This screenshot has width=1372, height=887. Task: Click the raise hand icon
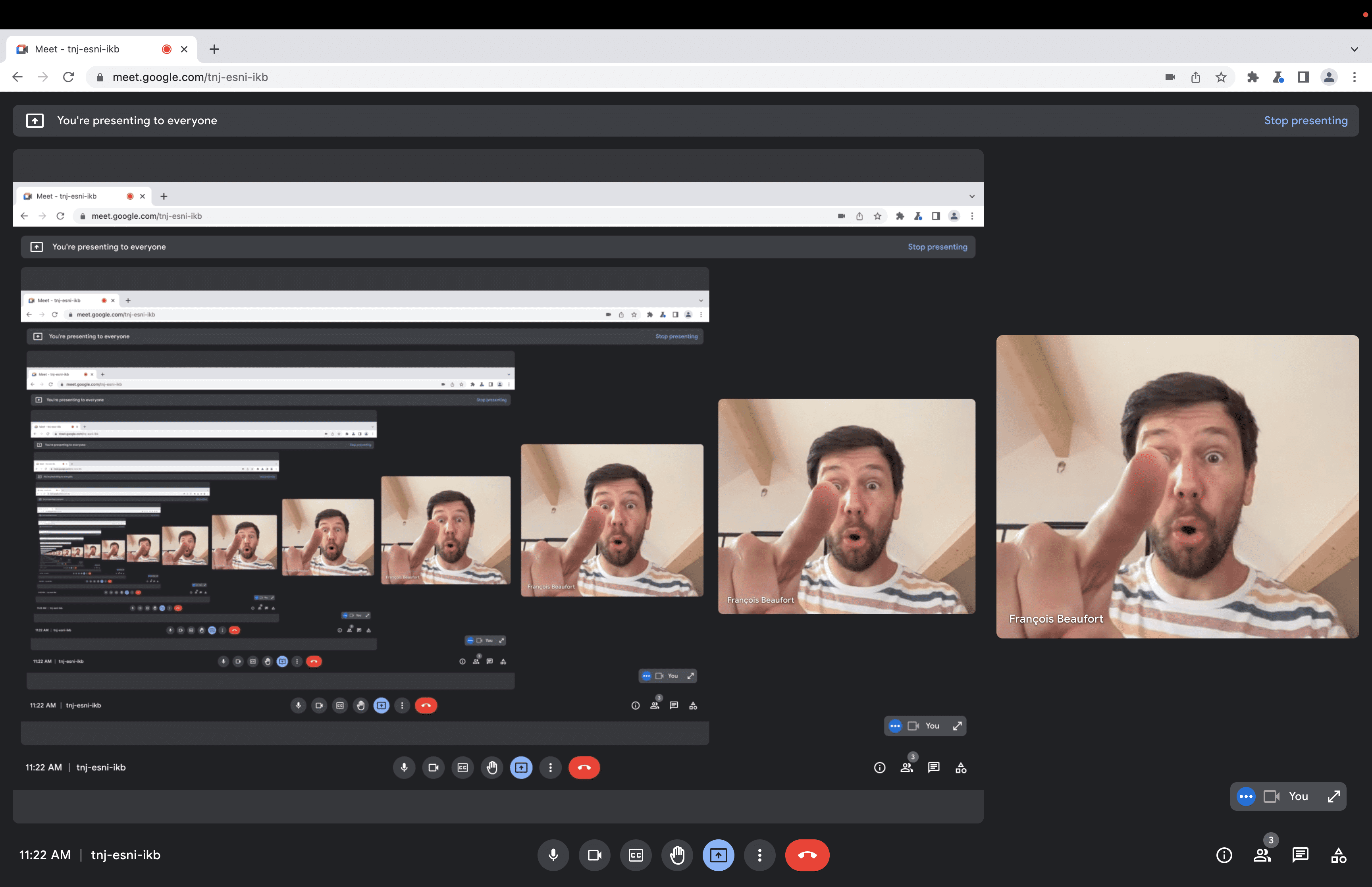point(676,855)
